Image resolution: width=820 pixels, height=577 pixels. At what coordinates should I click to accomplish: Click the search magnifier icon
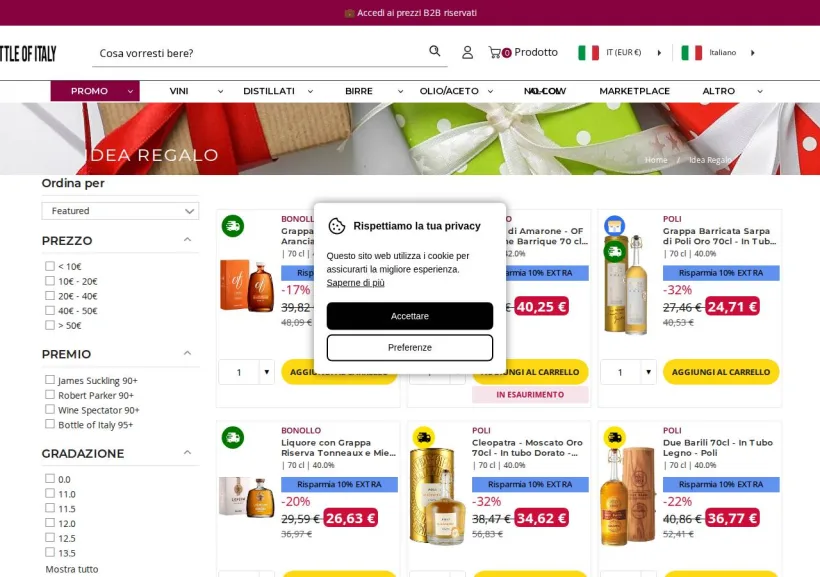point(435,51)
